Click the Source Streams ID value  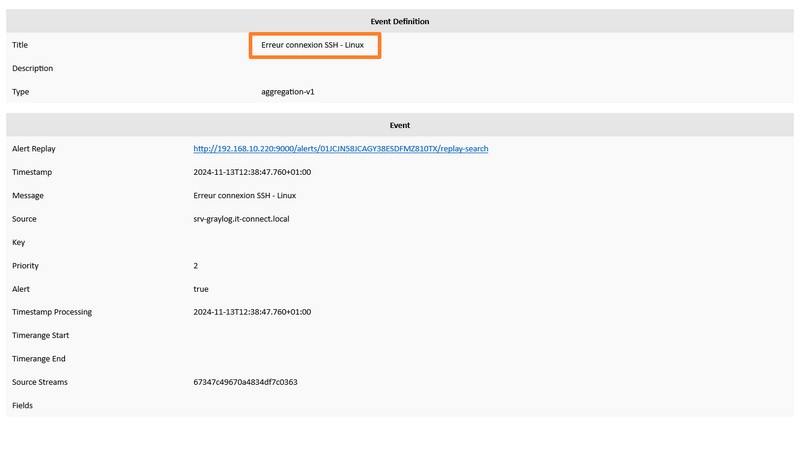[245, 382]
